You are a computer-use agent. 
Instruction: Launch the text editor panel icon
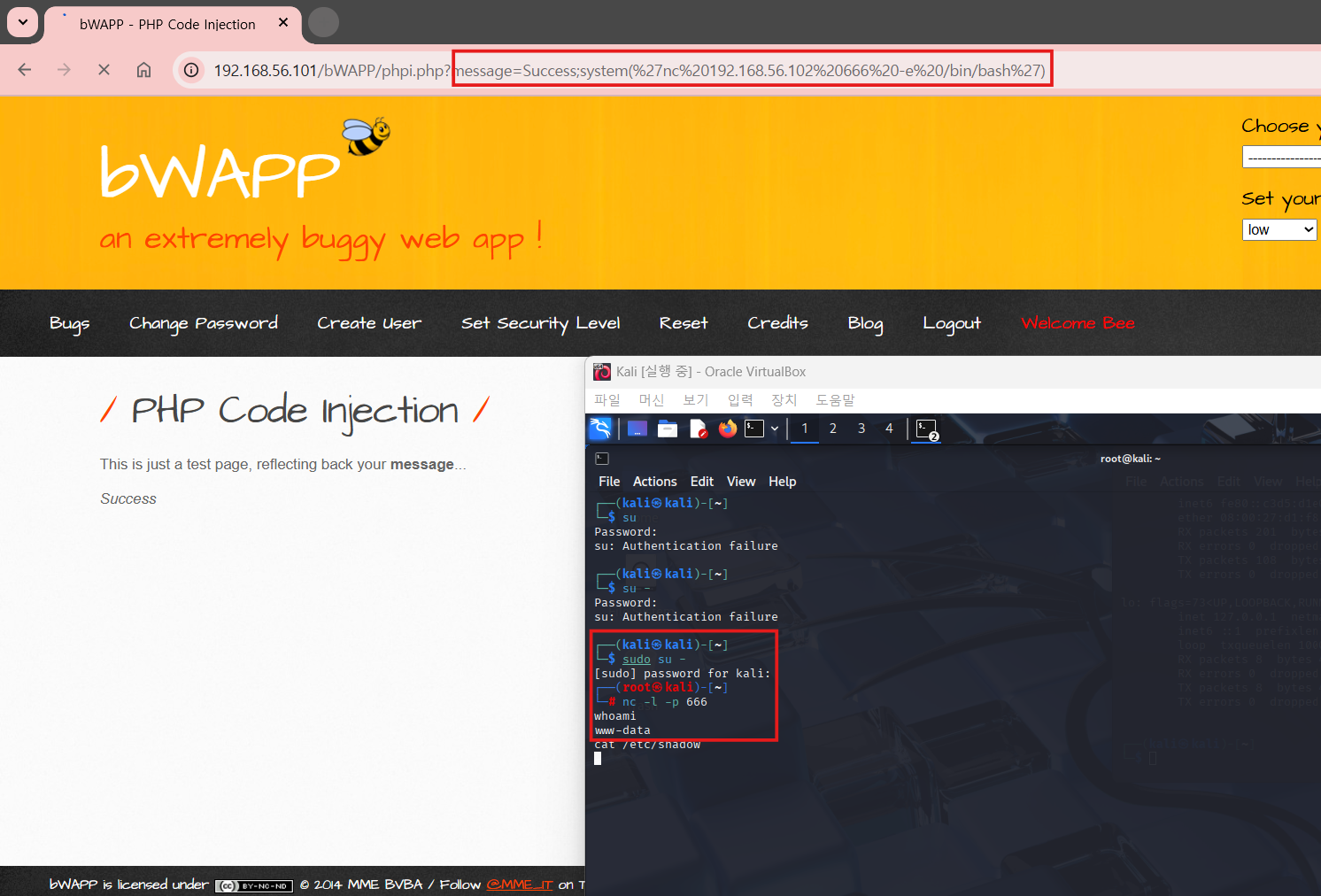[698, 429]
